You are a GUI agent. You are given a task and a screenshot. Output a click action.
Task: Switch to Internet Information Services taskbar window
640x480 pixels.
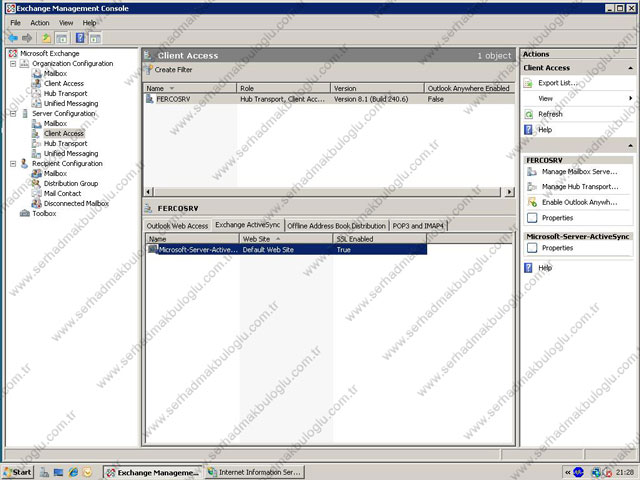255,472
